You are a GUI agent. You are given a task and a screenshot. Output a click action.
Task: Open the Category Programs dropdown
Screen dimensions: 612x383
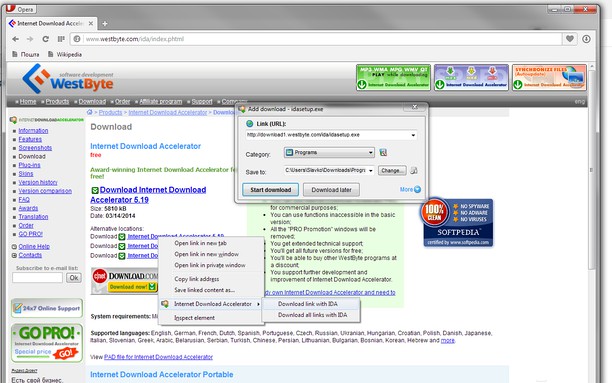coord(329,153)
